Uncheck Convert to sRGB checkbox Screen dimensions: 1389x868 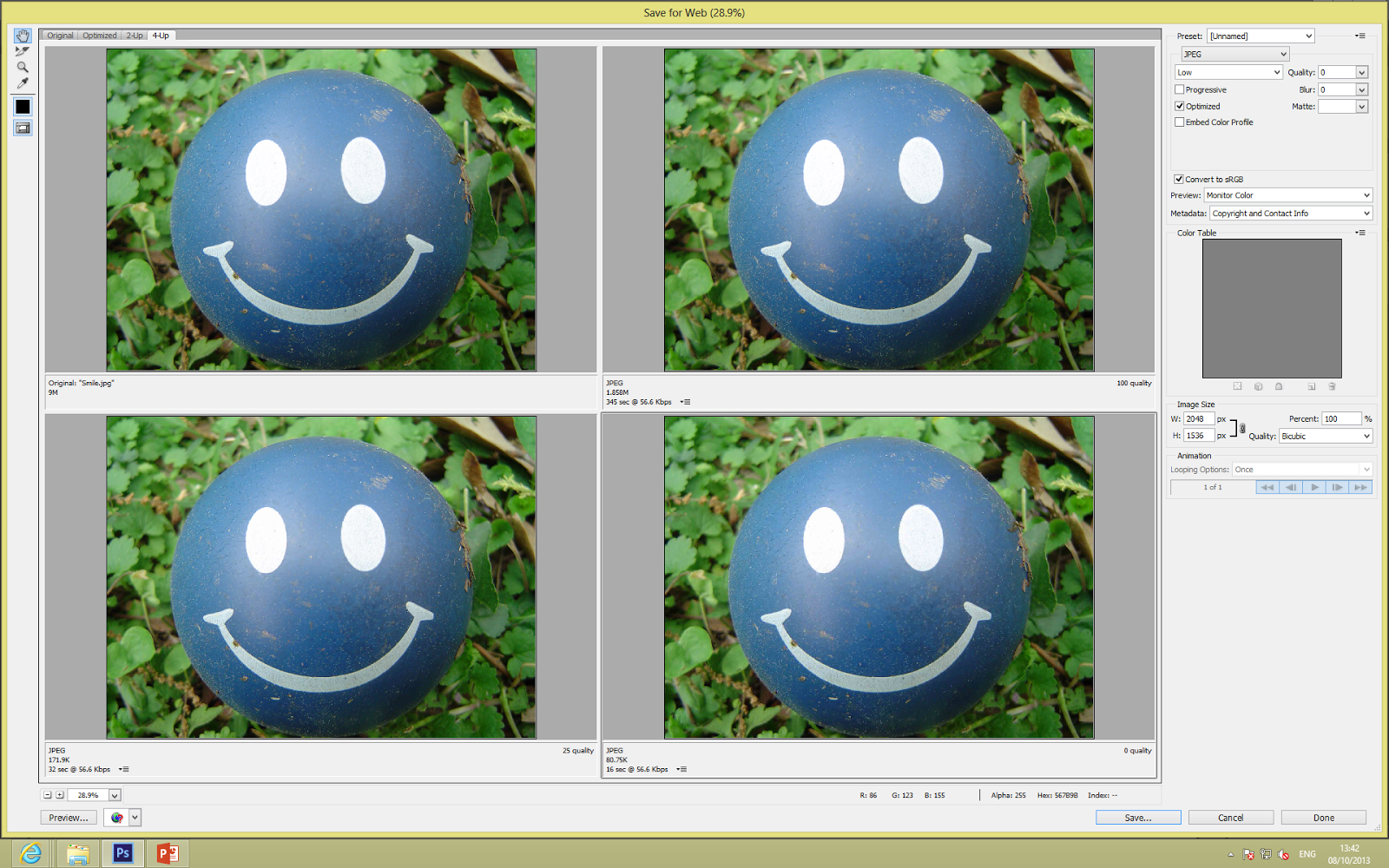click(x=1180, y=179)
